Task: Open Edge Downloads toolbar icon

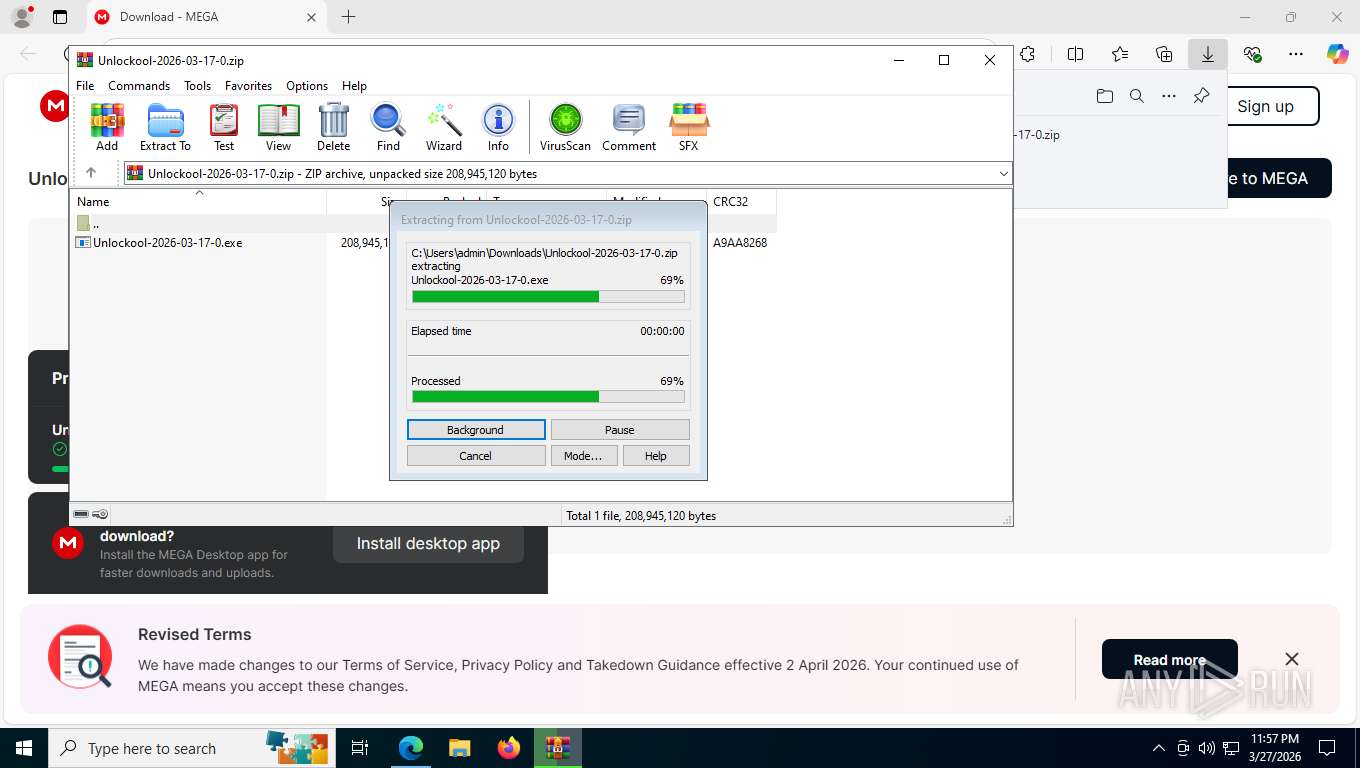Action: click(1208, 54)
